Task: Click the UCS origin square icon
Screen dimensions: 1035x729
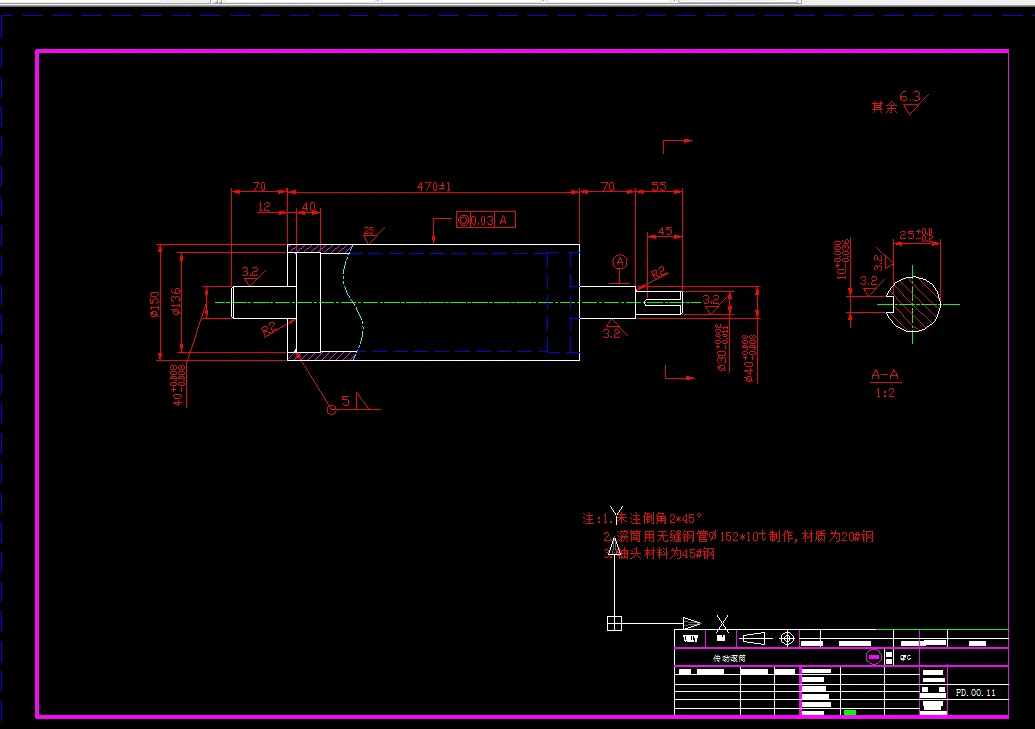Action: 615,623
